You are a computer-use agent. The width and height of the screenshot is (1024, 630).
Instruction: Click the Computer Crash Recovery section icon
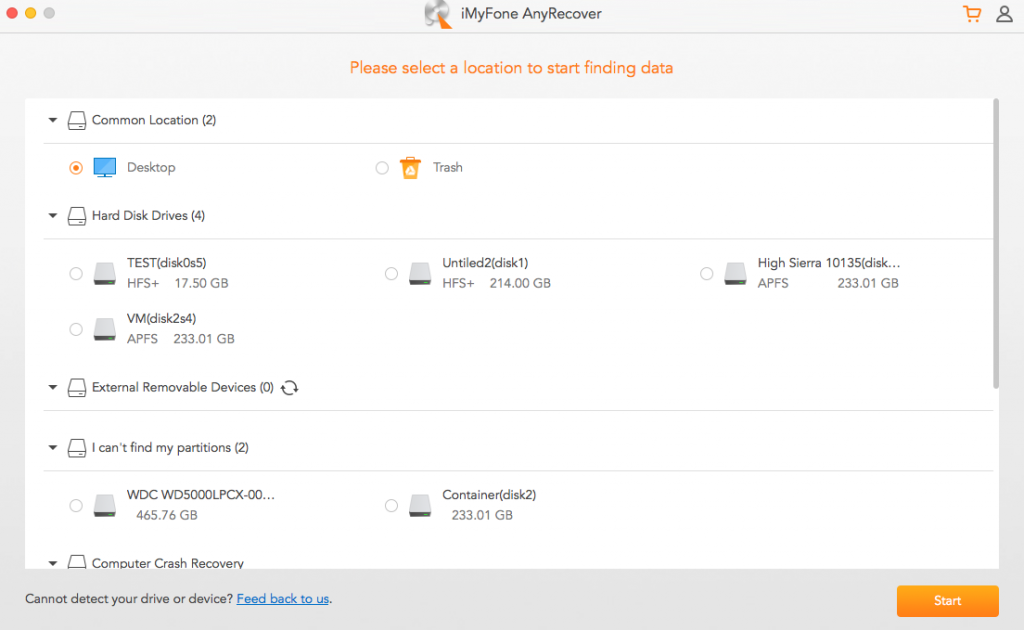click(x=77, y=562)
